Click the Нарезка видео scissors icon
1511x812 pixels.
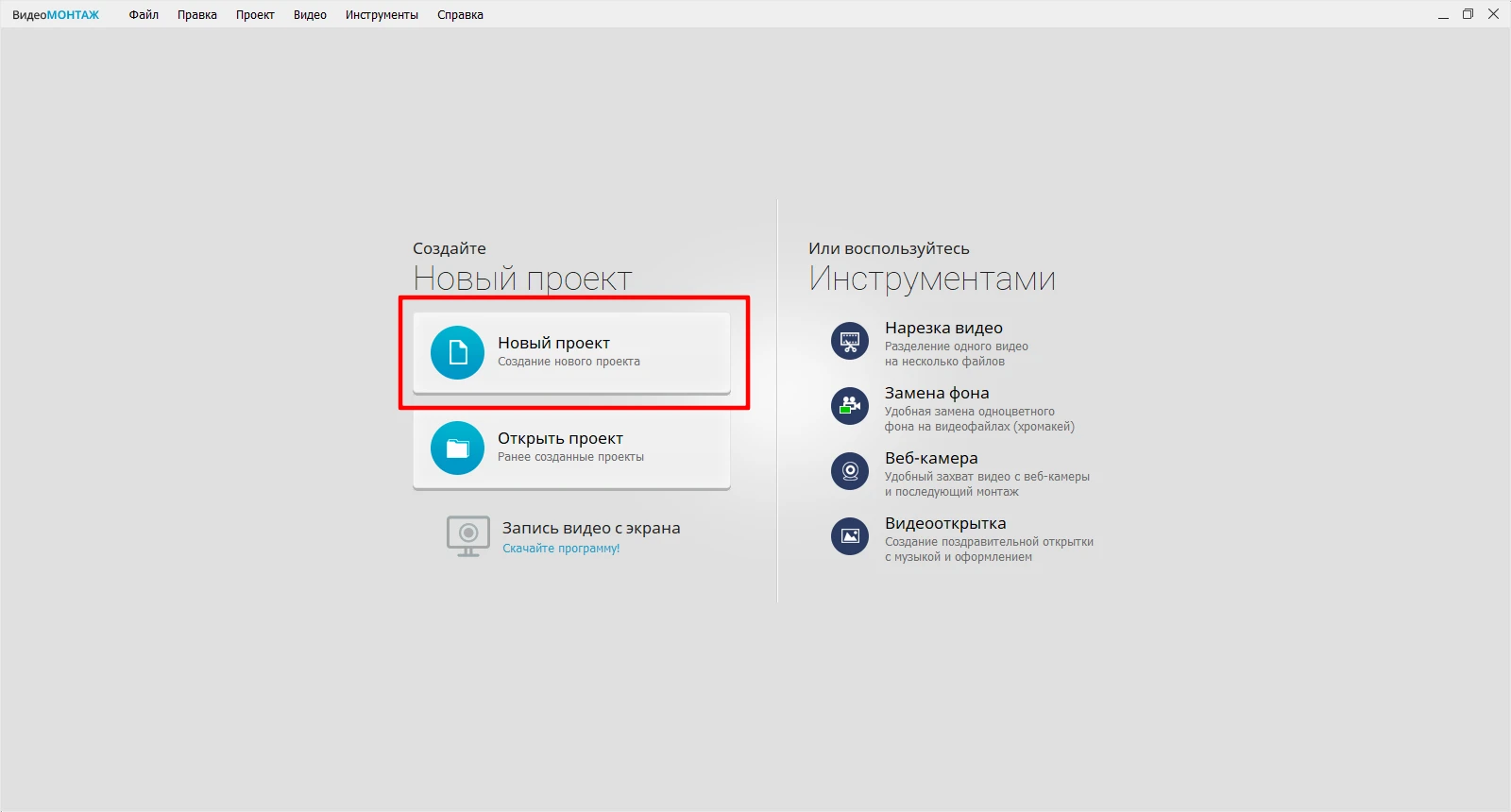coord(849,341)
